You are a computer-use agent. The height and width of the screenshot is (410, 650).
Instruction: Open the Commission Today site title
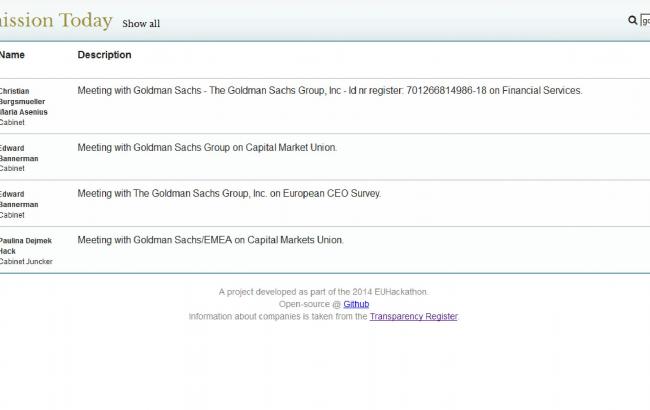tap(55, 20)
